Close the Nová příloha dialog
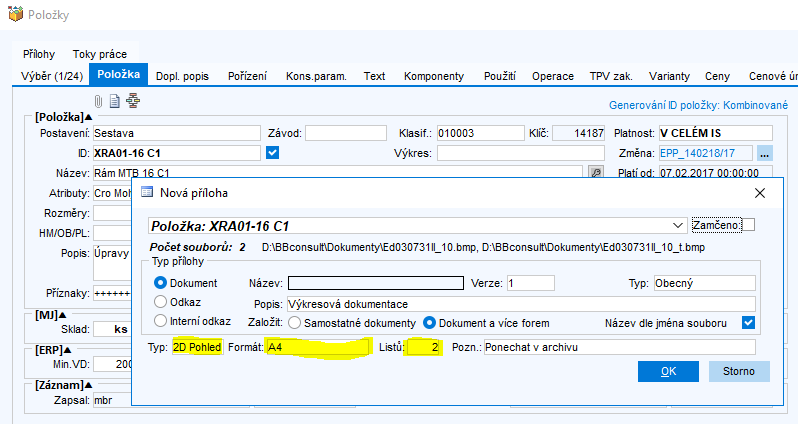The image size is (798, 424). point(760,193)
